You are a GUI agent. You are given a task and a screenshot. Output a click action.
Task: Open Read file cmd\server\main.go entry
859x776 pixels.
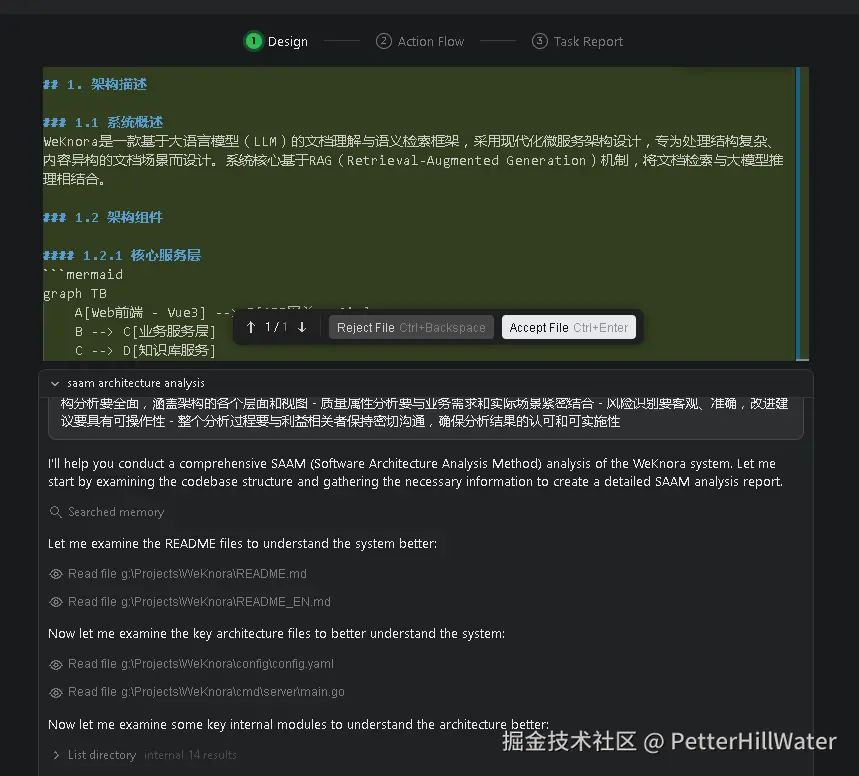coord(206,692)
